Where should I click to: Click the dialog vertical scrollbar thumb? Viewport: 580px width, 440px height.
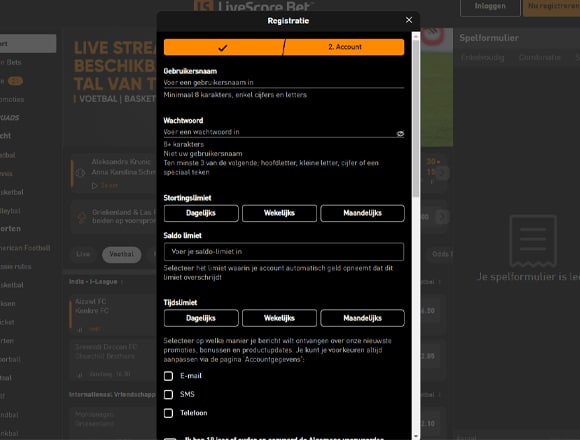point(416,118)
